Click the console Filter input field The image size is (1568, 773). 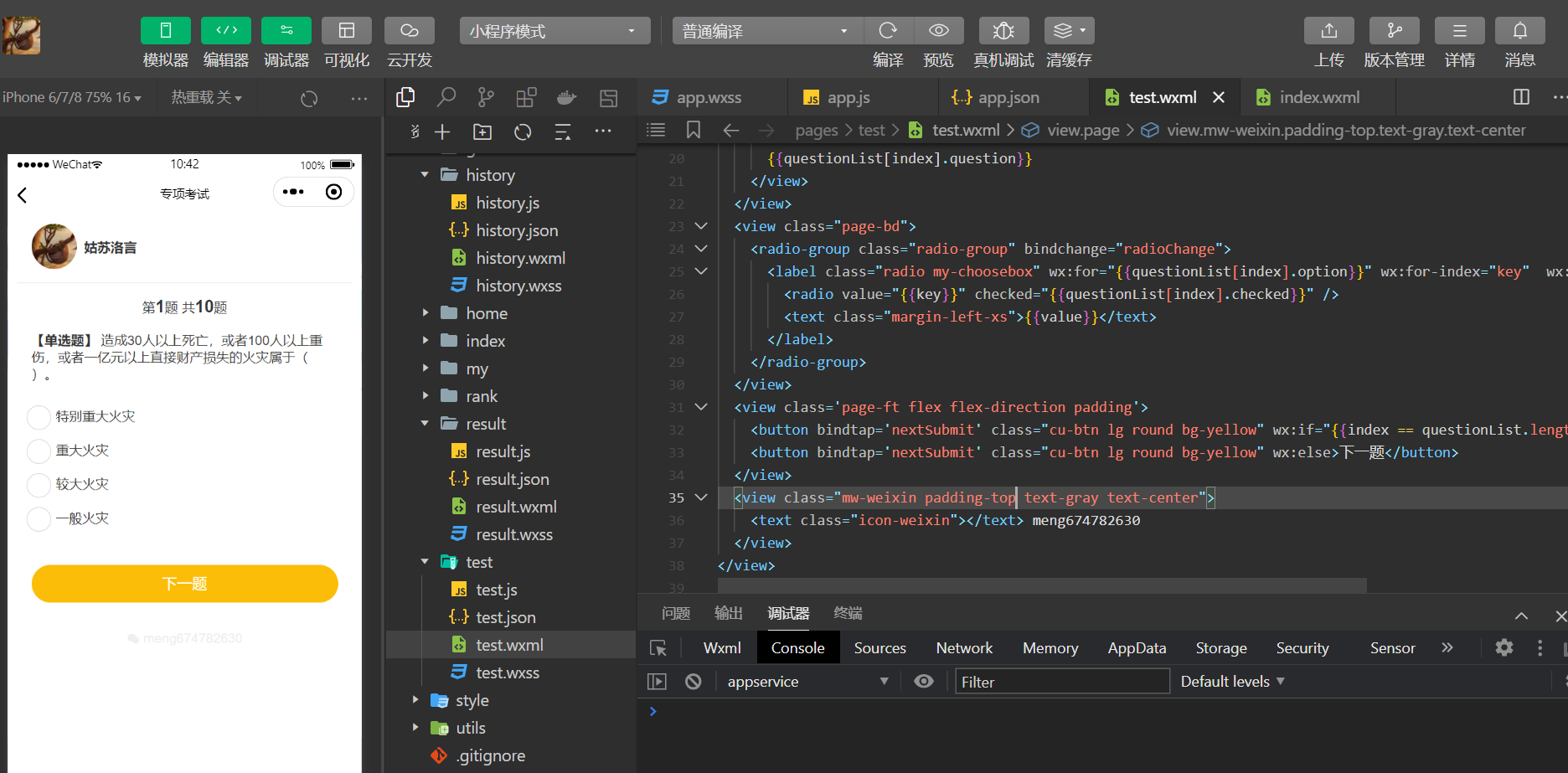click(1061, 682)
